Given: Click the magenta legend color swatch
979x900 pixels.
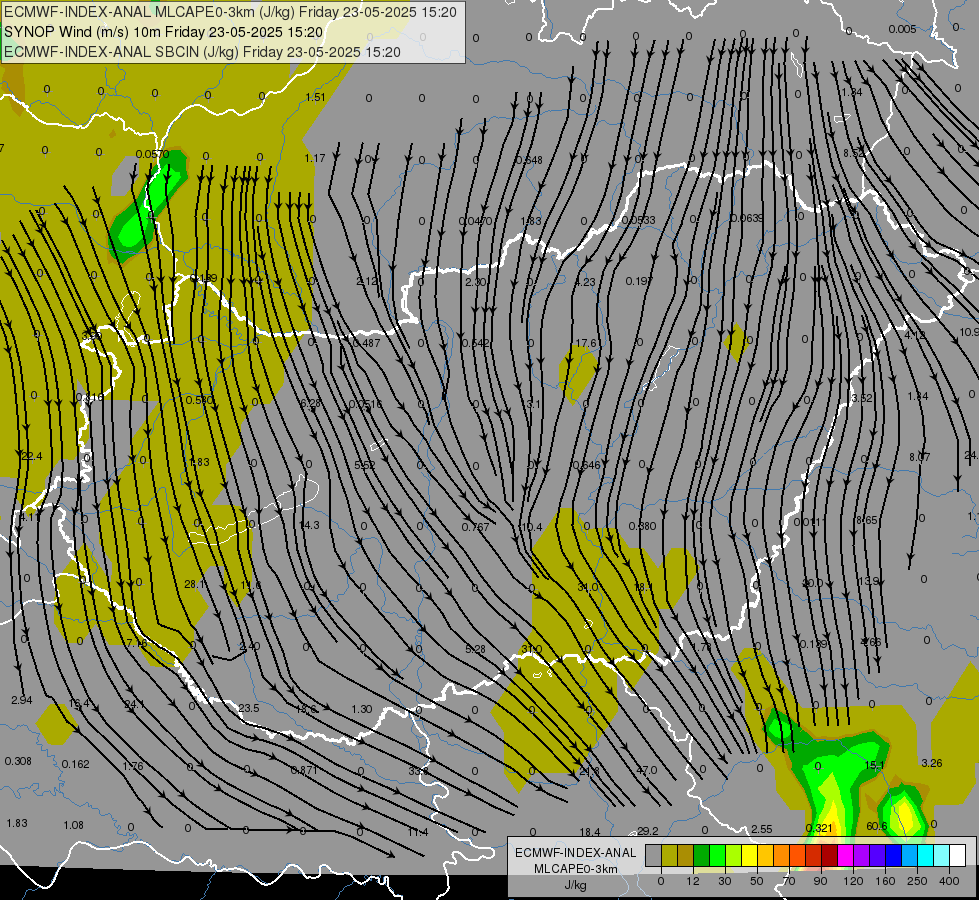Looking at the screenshot, I should point(845,855).
